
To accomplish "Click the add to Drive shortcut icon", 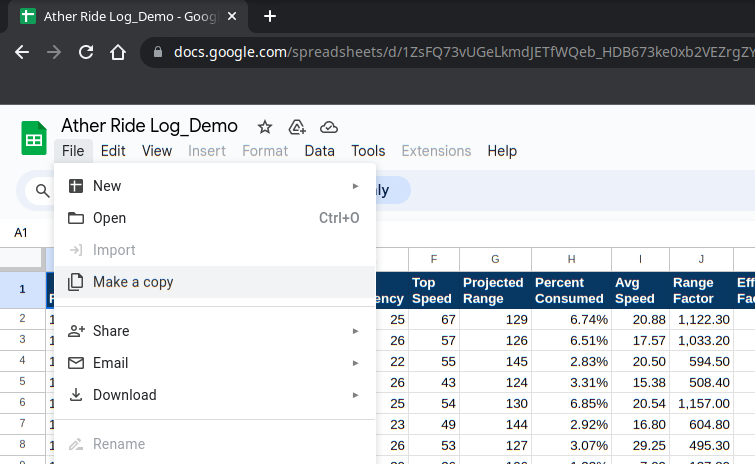I will [297, 127].
